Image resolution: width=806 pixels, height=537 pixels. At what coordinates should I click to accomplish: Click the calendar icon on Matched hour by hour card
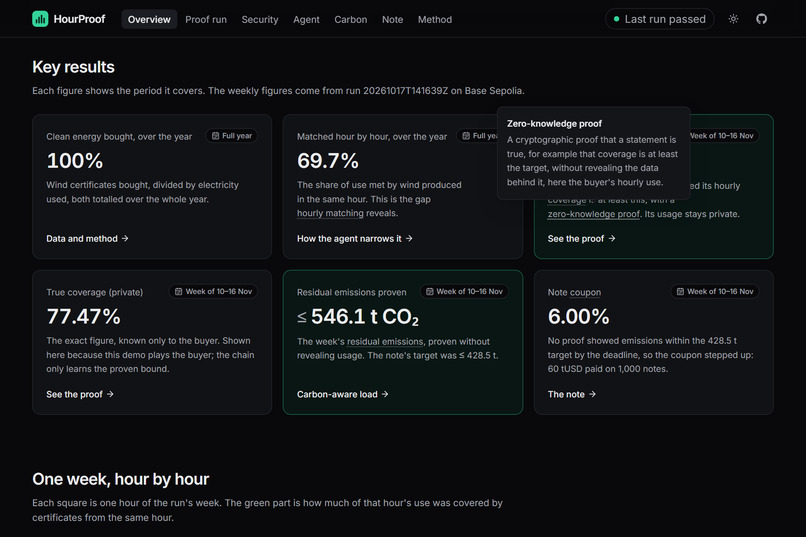click(466, 136)
